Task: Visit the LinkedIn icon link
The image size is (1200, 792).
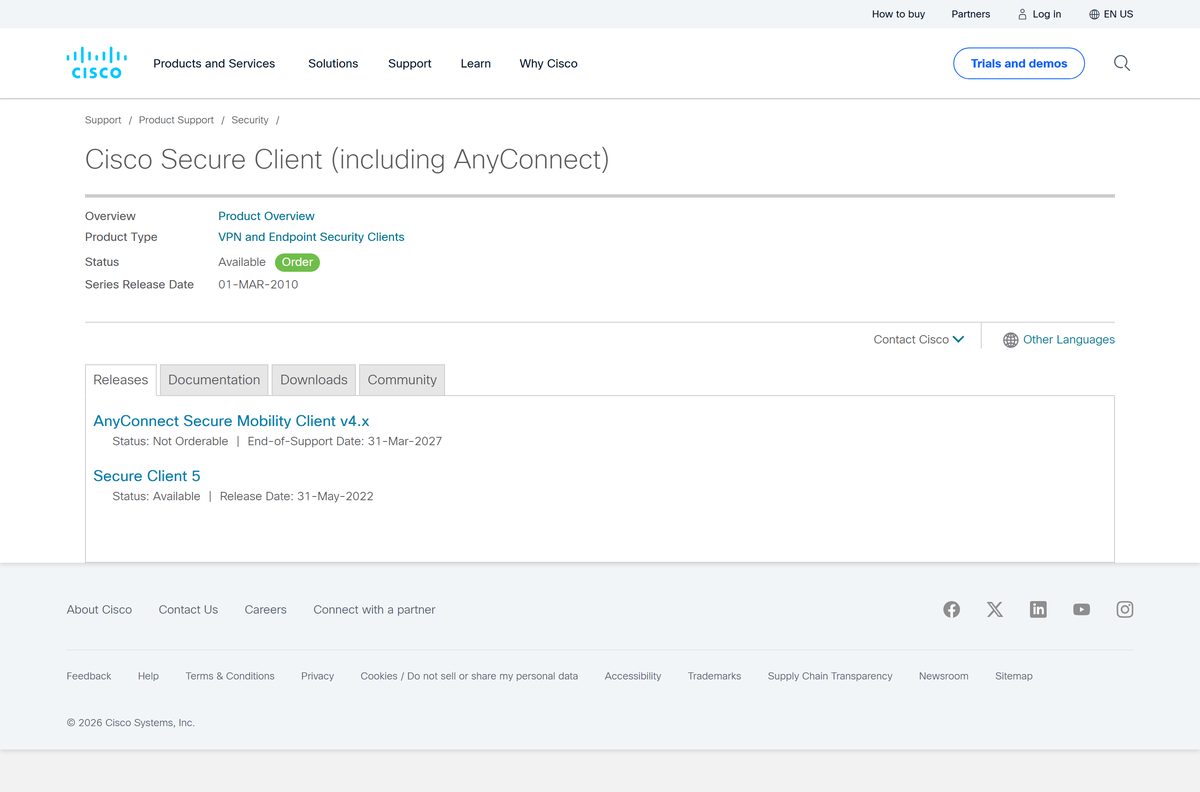Action: point(1038,609)
